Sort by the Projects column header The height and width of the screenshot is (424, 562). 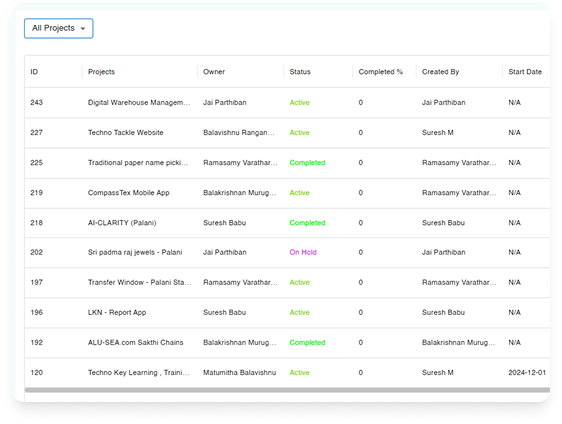tap(101, 72)
